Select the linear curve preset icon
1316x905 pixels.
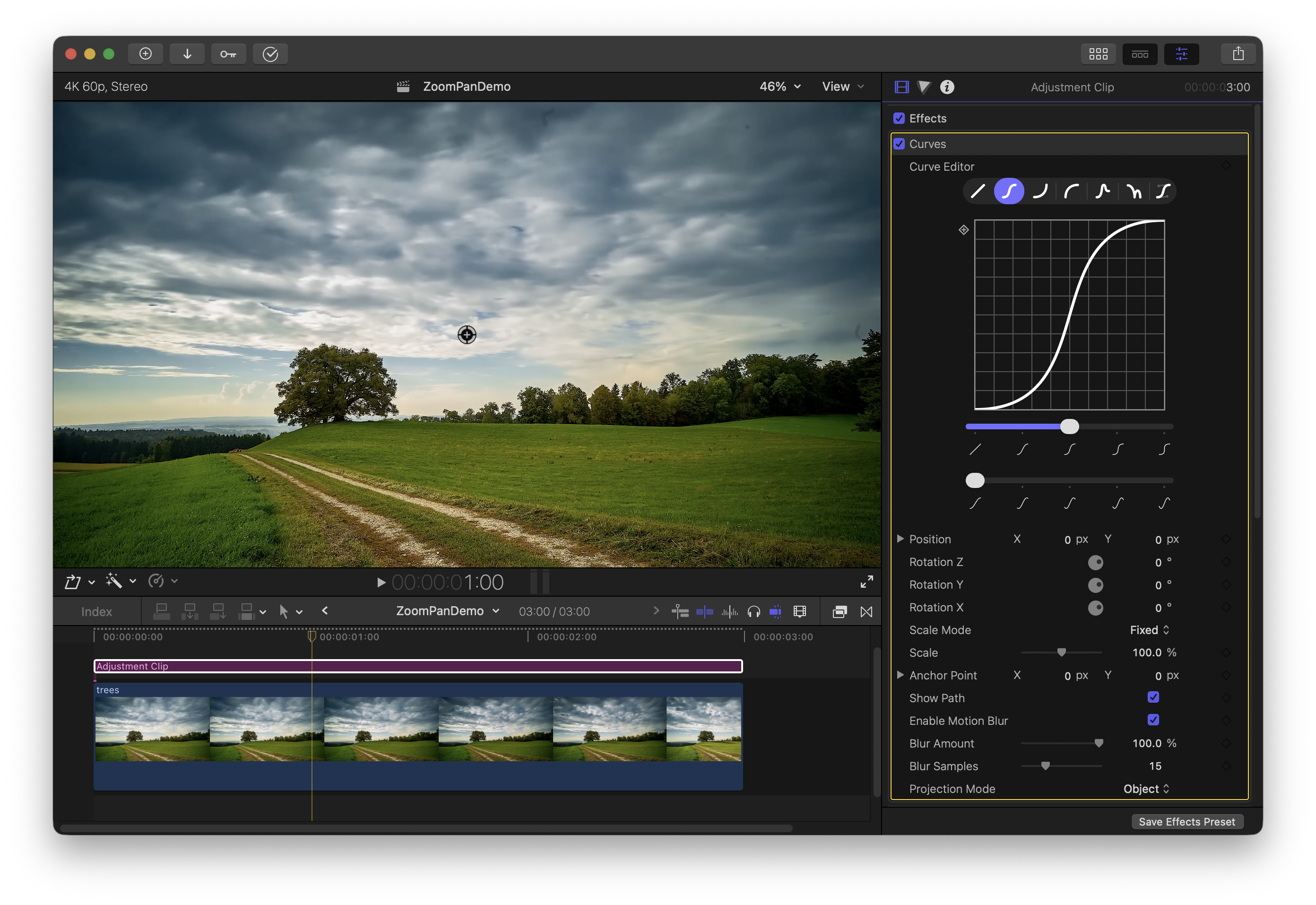coord(978,191)
